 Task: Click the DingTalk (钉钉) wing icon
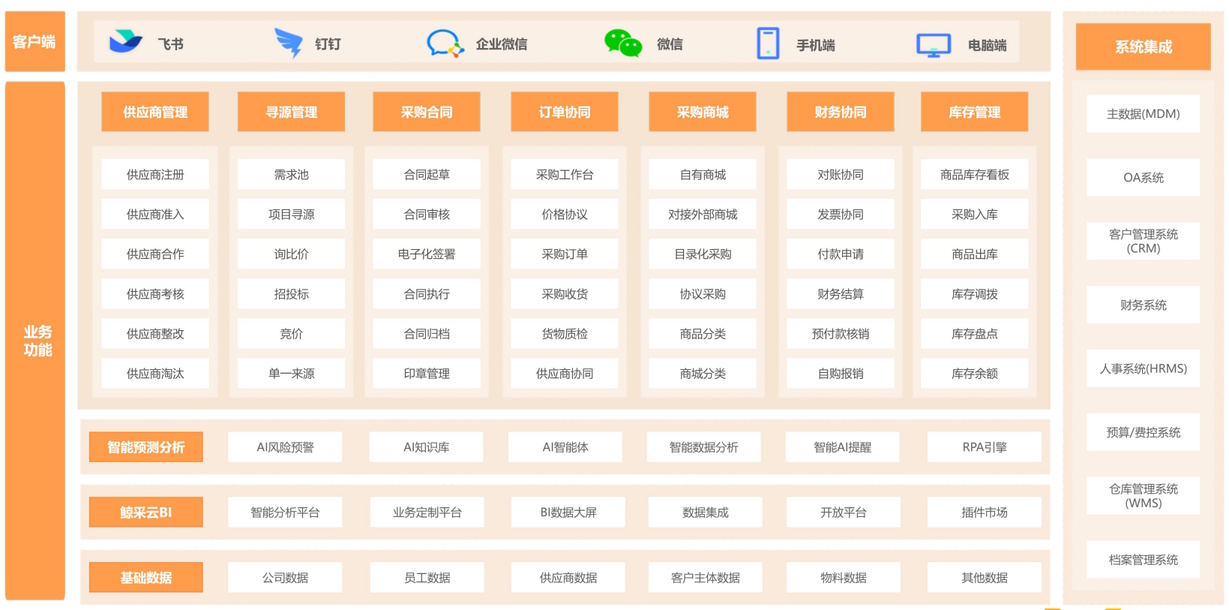288,43
